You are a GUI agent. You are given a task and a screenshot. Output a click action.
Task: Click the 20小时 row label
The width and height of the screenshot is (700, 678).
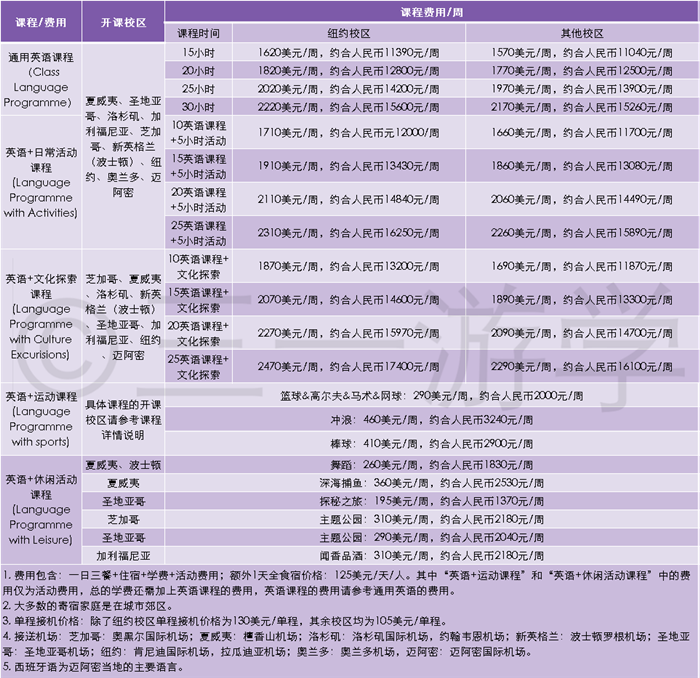coord(198,71)
